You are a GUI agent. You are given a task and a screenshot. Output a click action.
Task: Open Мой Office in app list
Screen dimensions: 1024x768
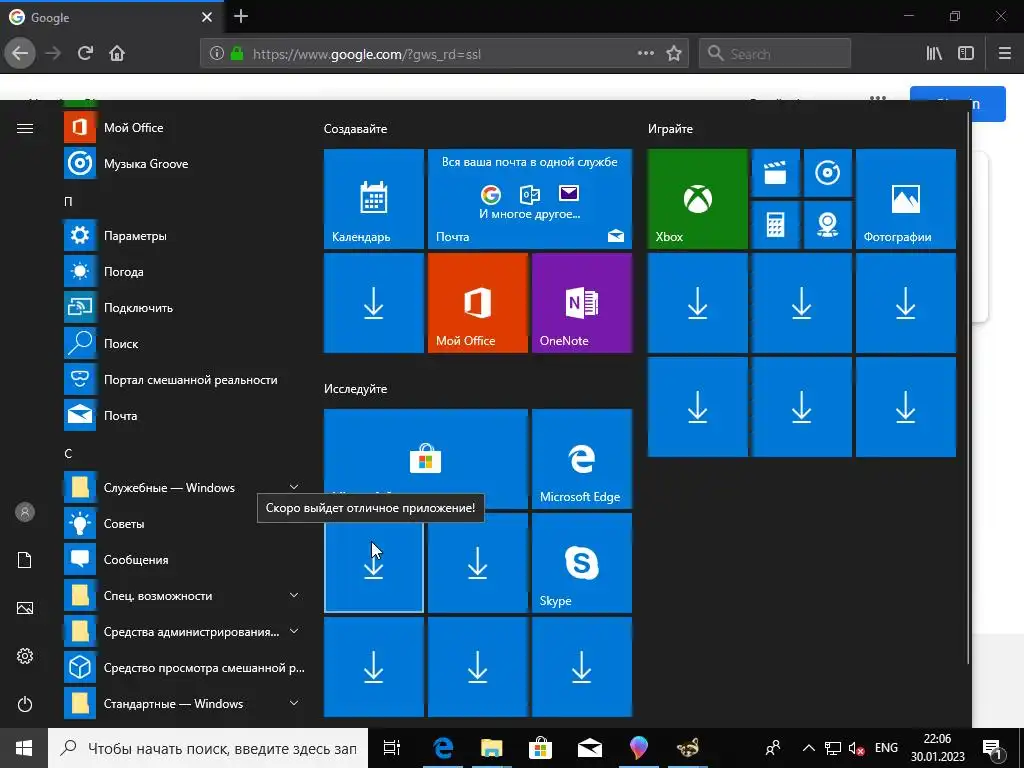pyautogui.click(x=185, y=127)
